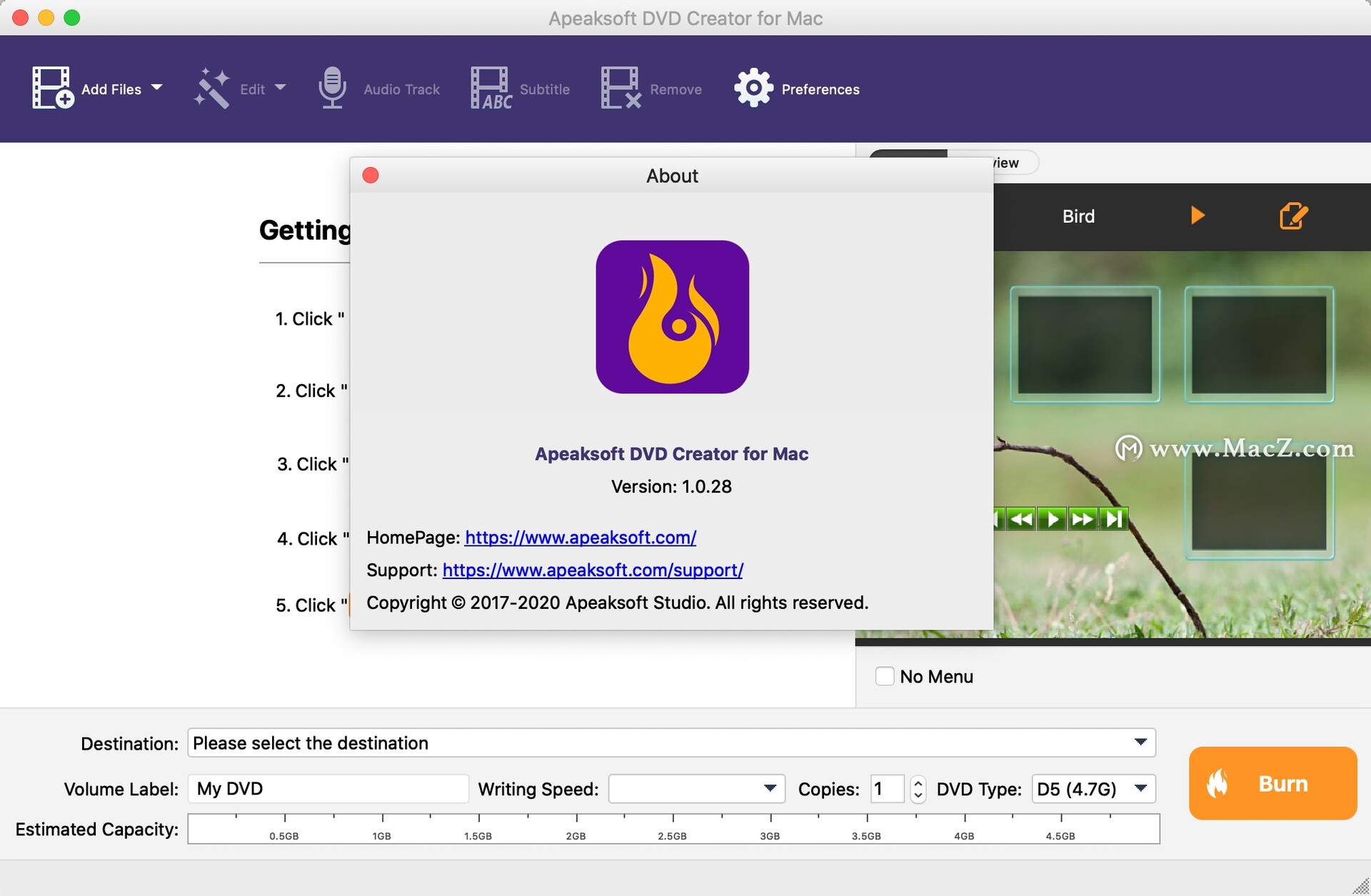Click the Subtitle ABC icon
Image resolution: width=1371 pixels, height=896 pixels.
(x=491, y=89)
